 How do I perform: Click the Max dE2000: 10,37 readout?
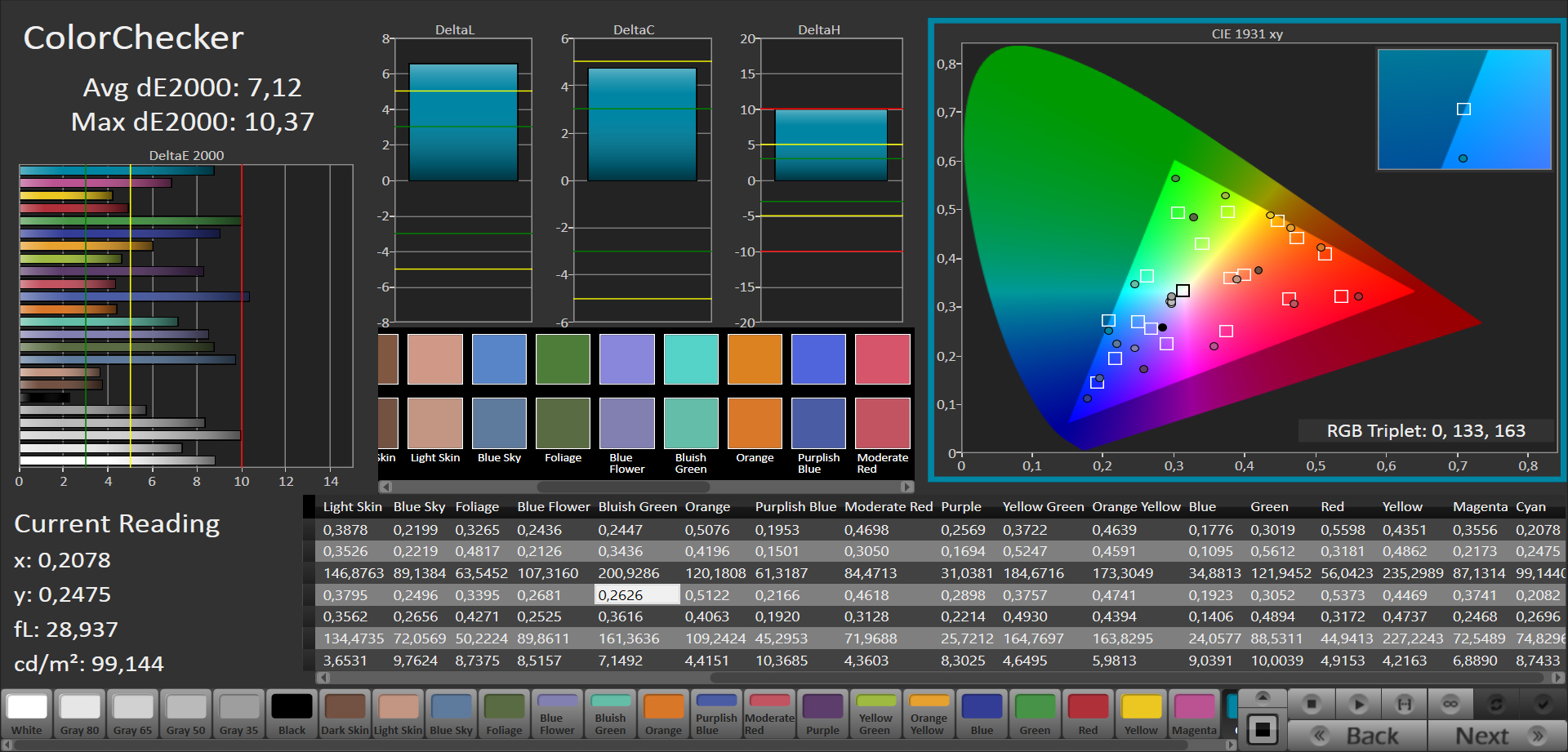point(193,122)
